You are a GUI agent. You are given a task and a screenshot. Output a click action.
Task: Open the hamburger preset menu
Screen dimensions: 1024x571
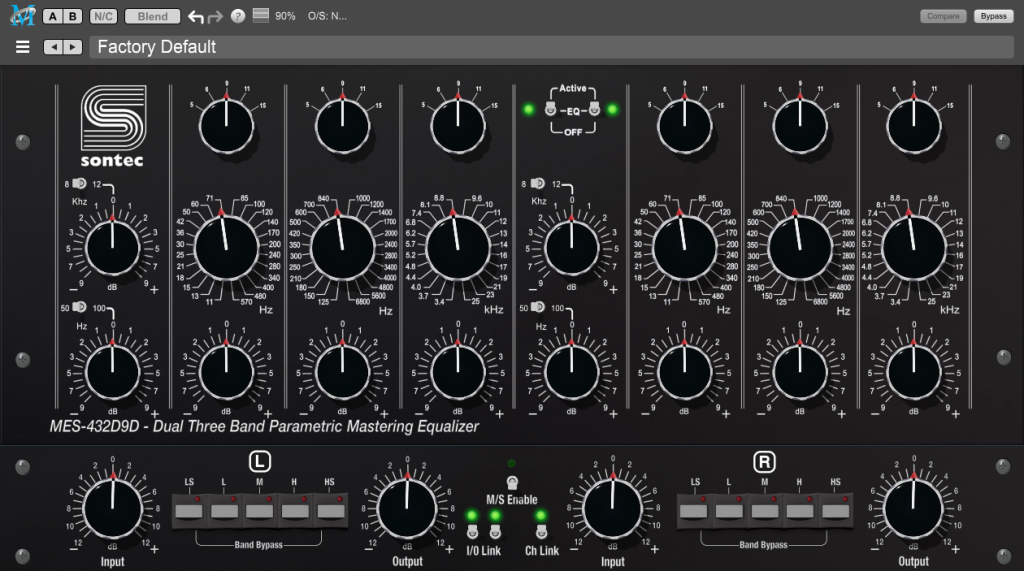(22, 47)
